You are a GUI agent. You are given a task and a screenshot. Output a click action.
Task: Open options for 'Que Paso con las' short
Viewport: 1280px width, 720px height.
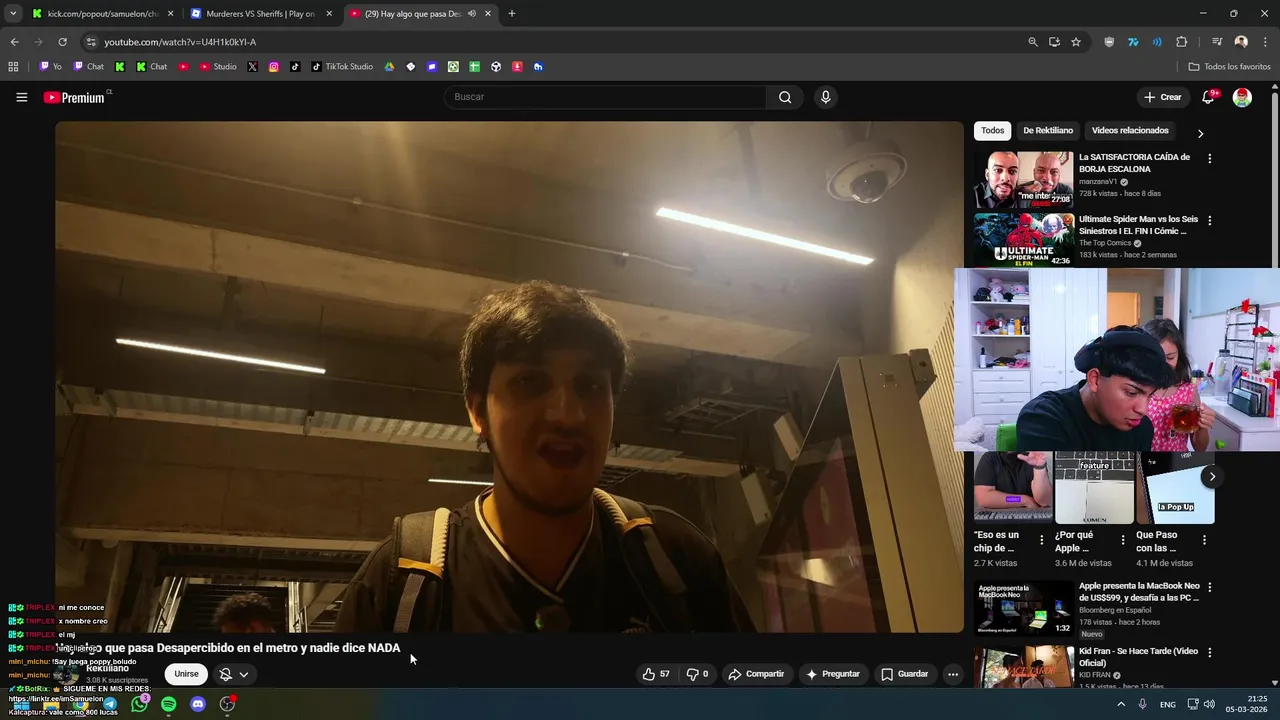pos(1204,540)
